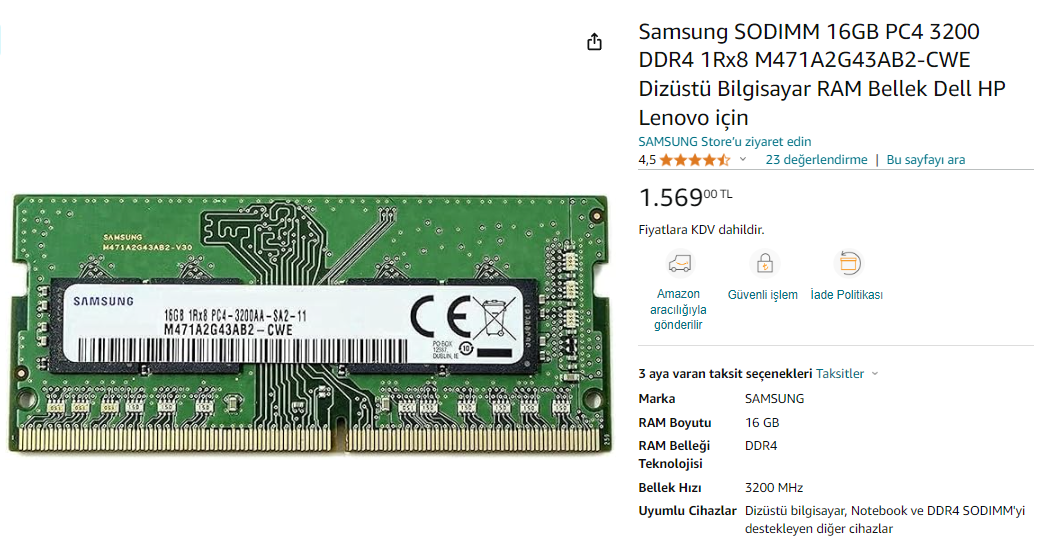Click the return policy box icon
Screen dimensions: 1047x542
click(848, 264)
